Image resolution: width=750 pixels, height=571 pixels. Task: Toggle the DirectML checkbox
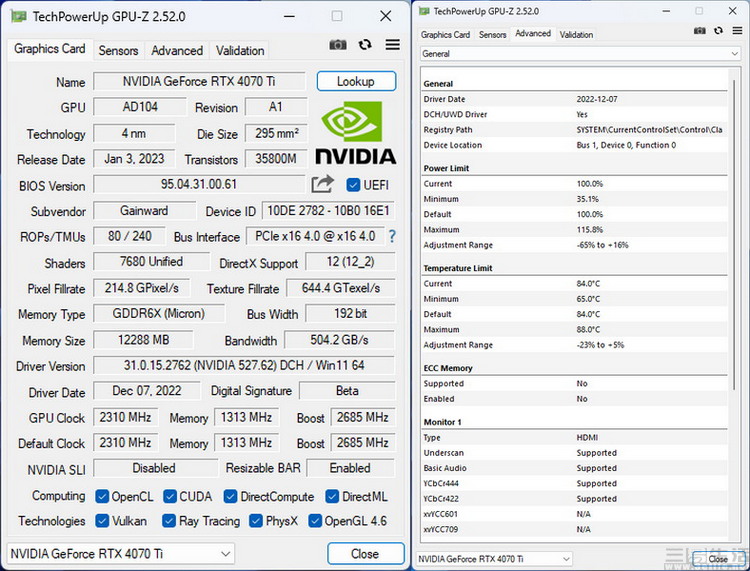pyautogui.click(x=332, y=496)
